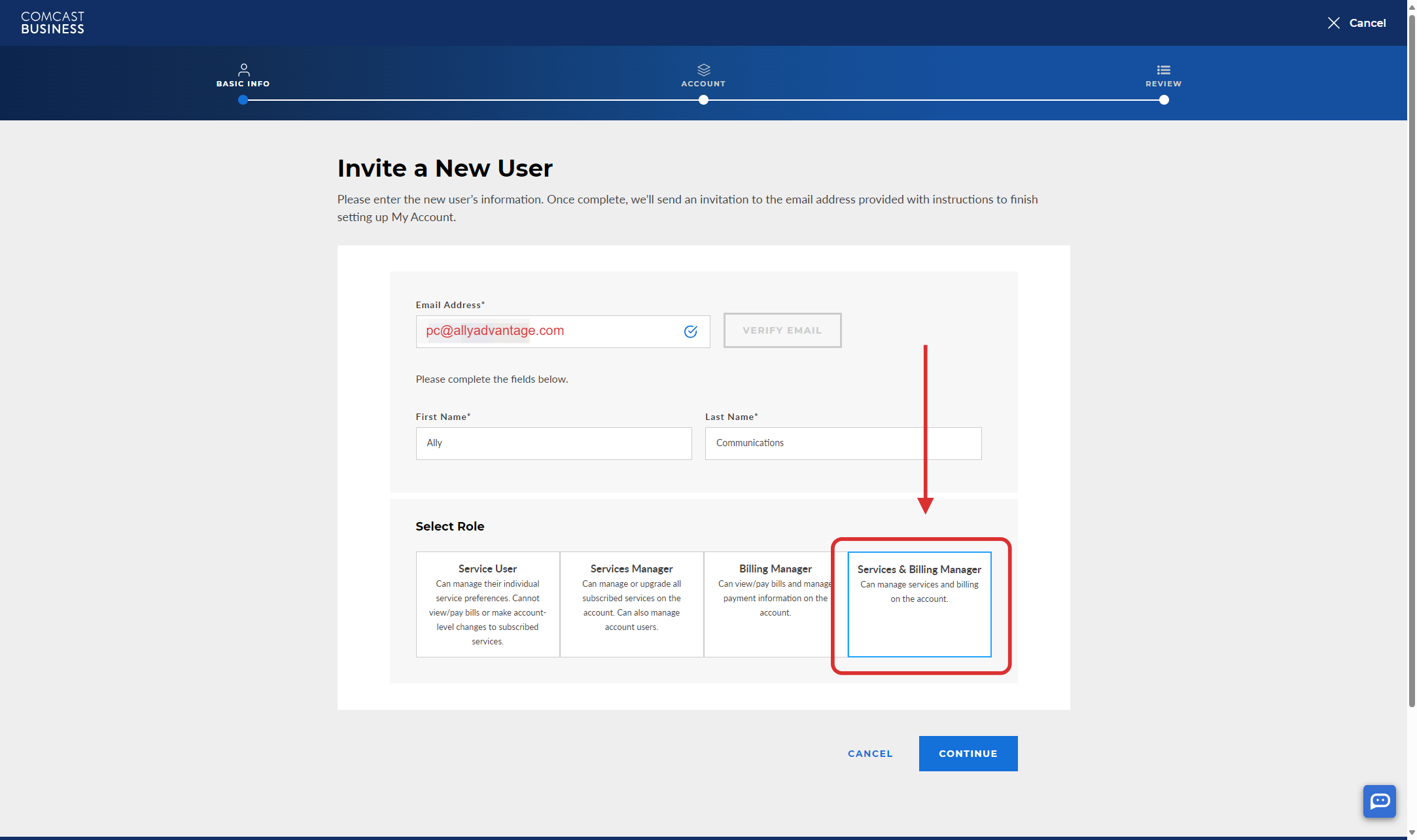Click the BASIC INFO step label
The image size is (1417, 840).
(x=243, y=84)
